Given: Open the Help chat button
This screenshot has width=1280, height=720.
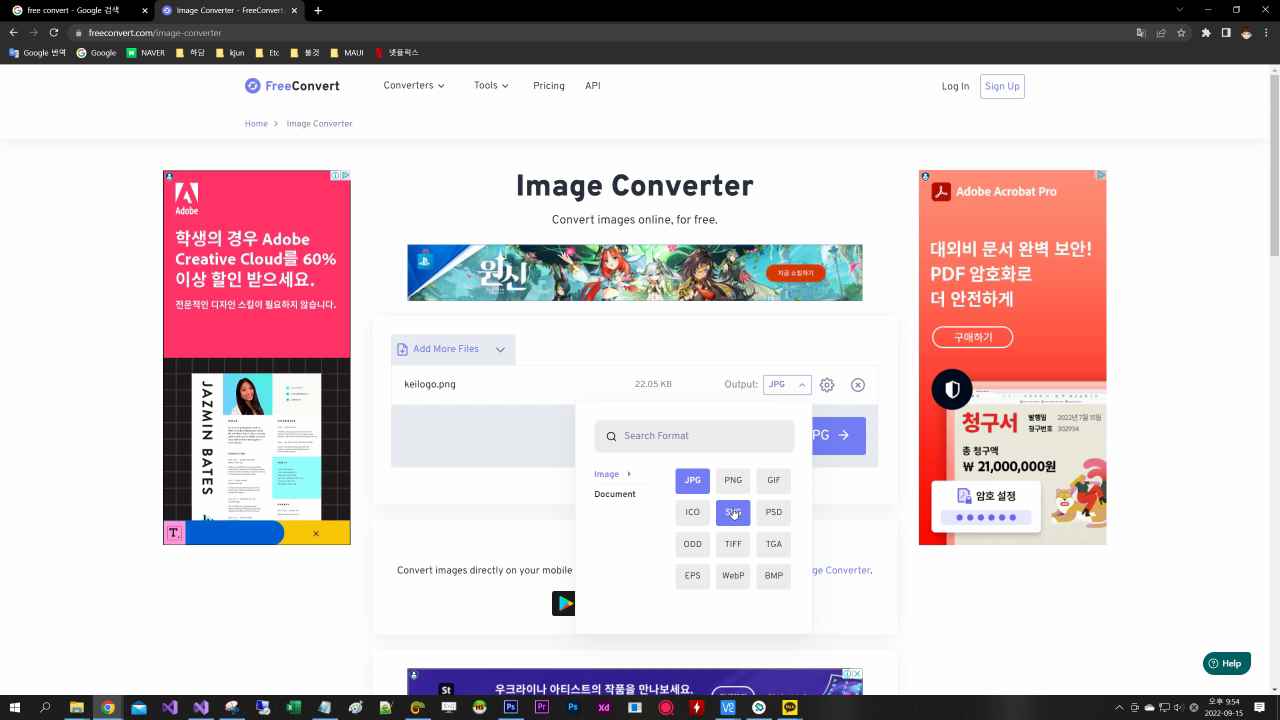Looking at the screenshot, I should point(1226,663).
